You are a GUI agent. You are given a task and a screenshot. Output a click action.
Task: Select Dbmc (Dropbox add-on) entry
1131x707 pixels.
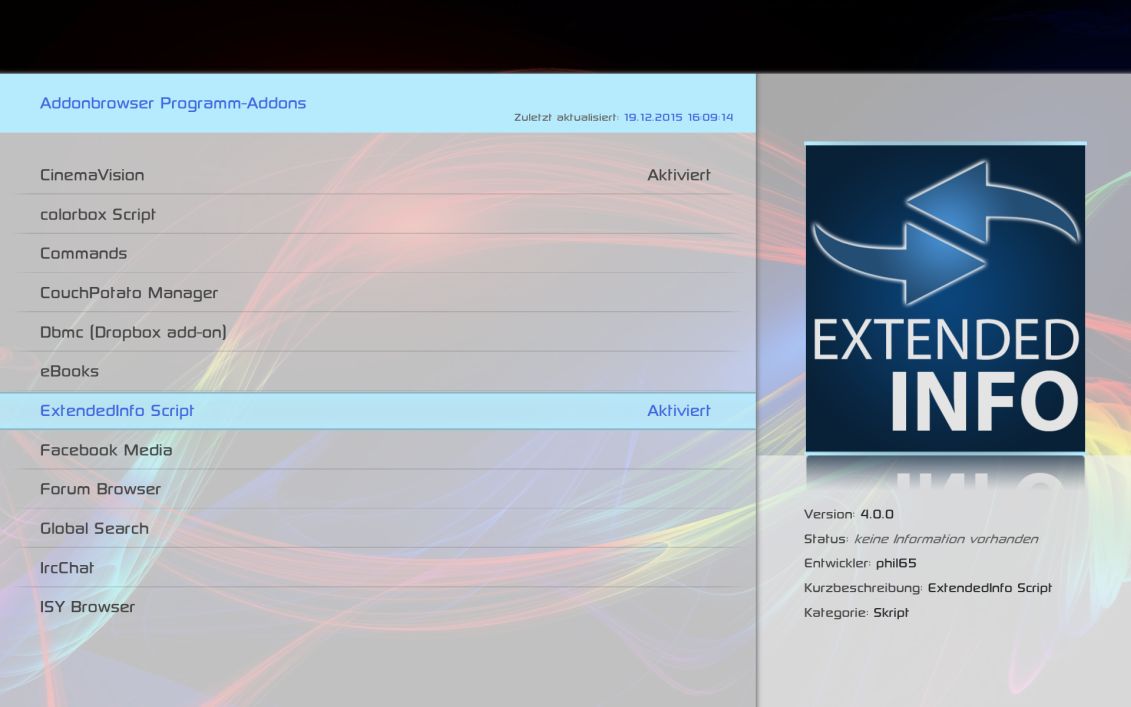click(x=377, y=332)
